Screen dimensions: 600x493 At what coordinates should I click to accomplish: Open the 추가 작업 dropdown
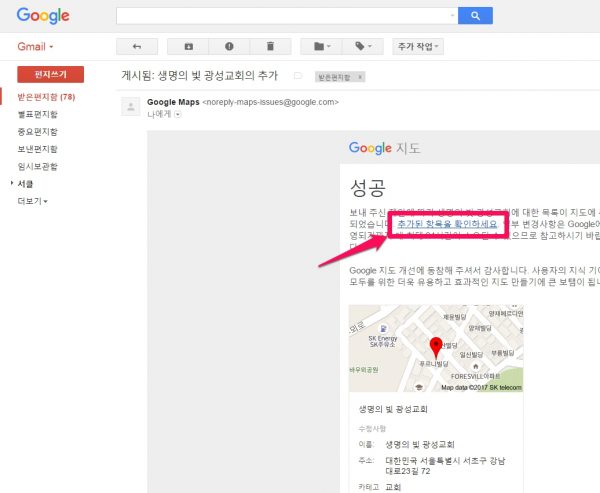click(418, 47)
